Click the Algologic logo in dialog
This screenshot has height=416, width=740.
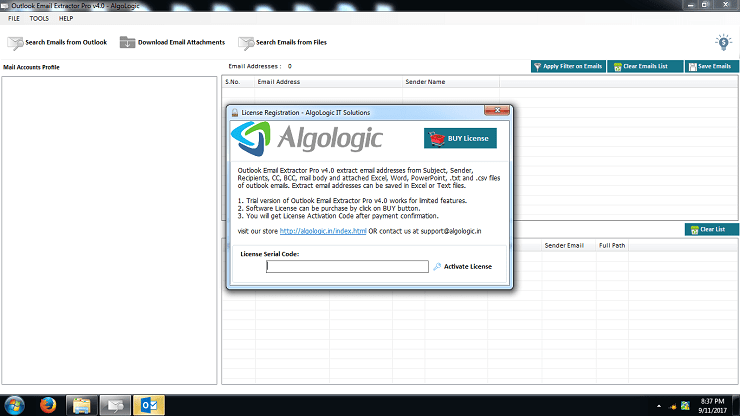click(307, 138)
